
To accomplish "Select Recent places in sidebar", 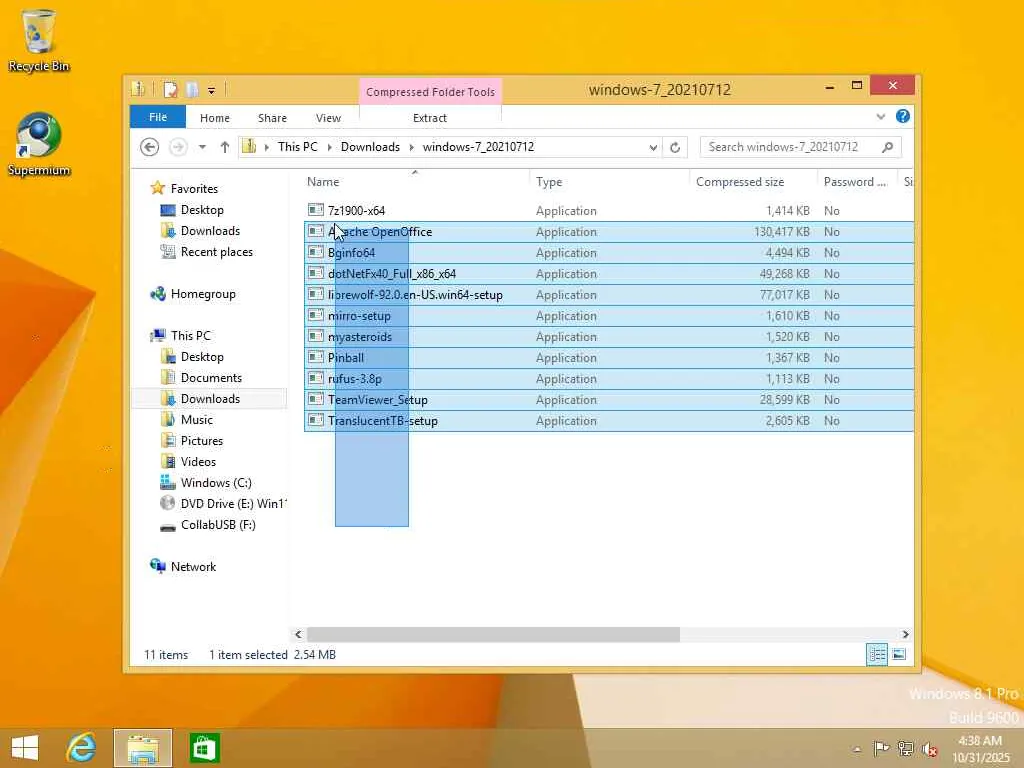I will coord(216,251).
